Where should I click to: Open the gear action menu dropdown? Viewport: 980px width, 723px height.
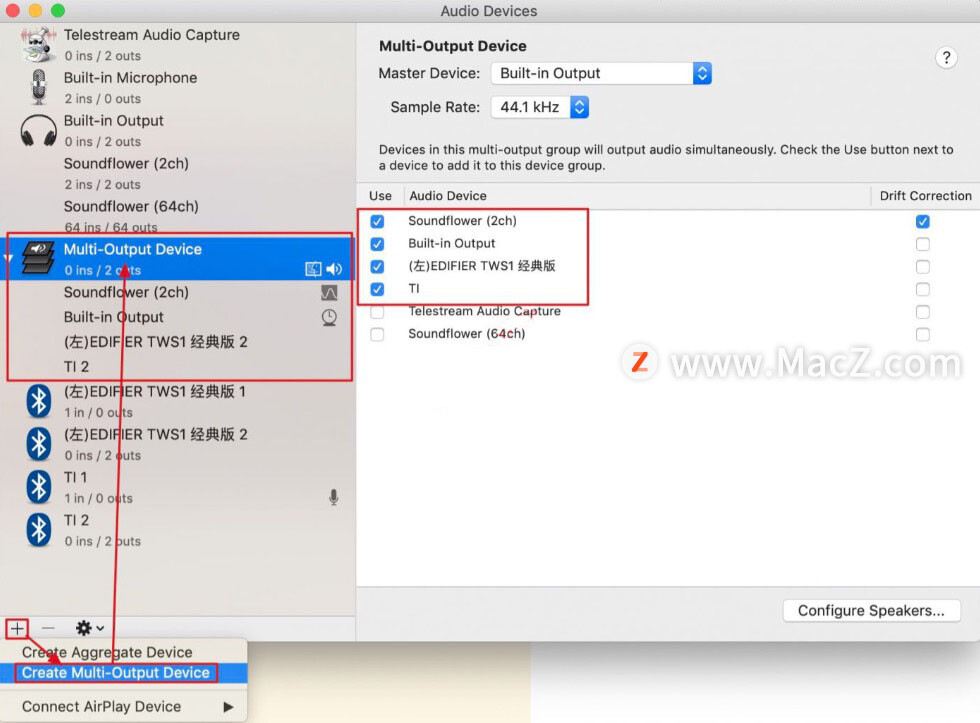(x=90, y=628)
